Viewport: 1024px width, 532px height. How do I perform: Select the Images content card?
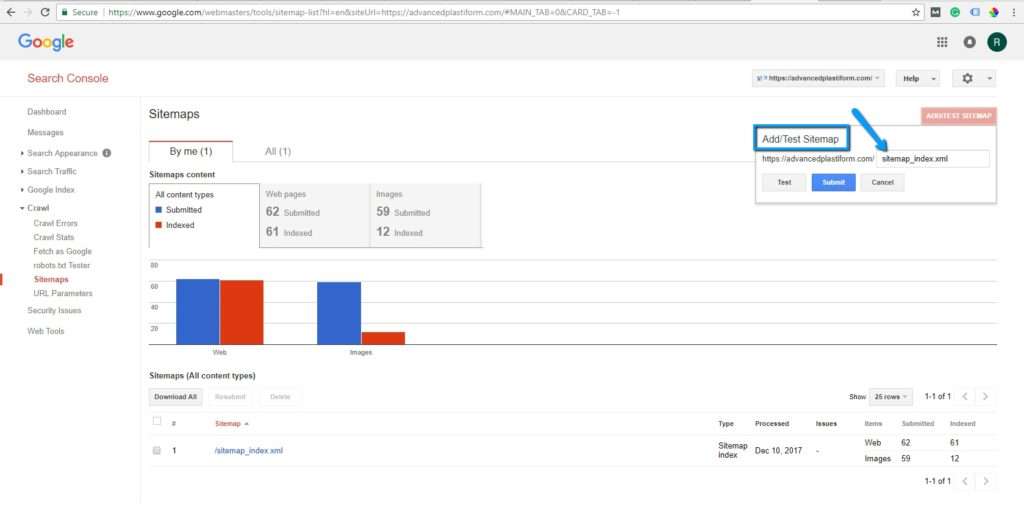tap(426, 215)
